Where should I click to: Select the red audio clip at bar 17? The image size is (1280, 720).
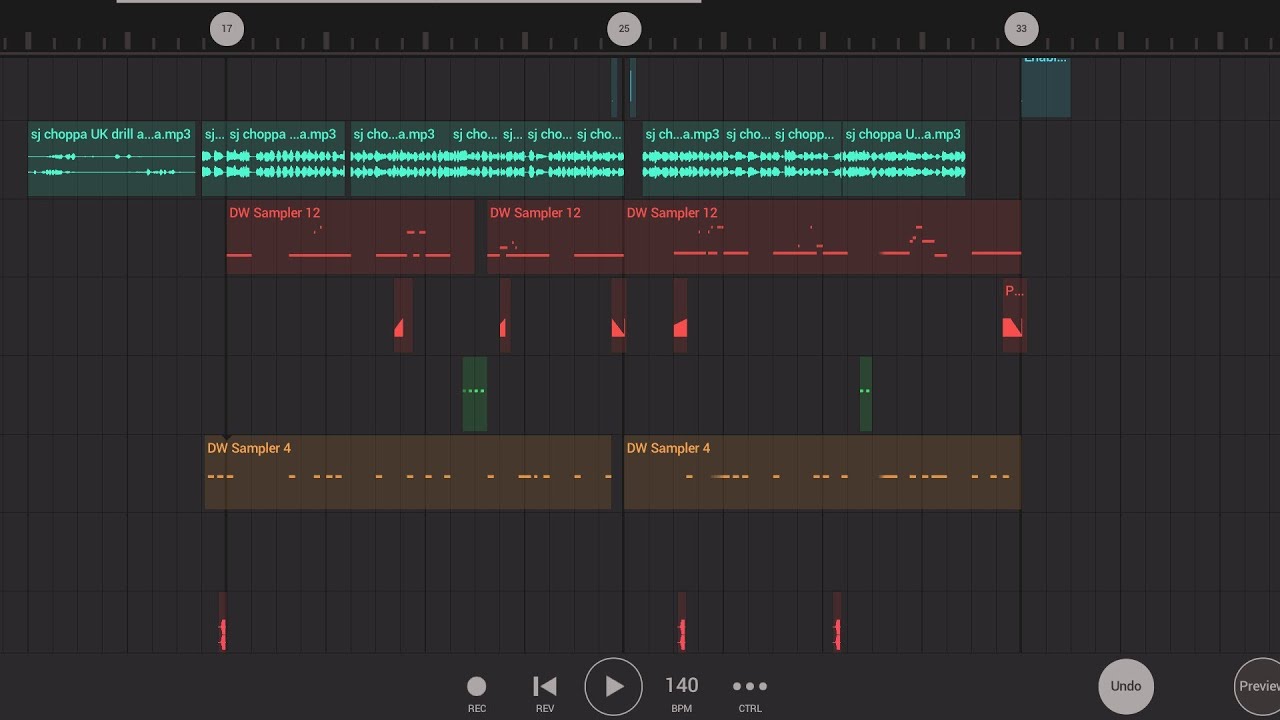[223, 622]
